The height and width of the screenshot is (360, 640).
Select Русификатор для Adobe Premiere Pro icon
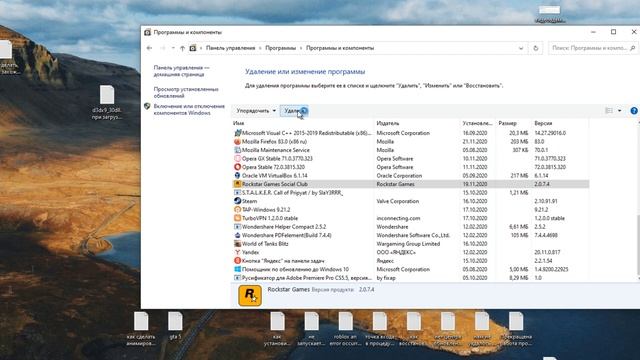pyautogui.click(x=238, y=278)
